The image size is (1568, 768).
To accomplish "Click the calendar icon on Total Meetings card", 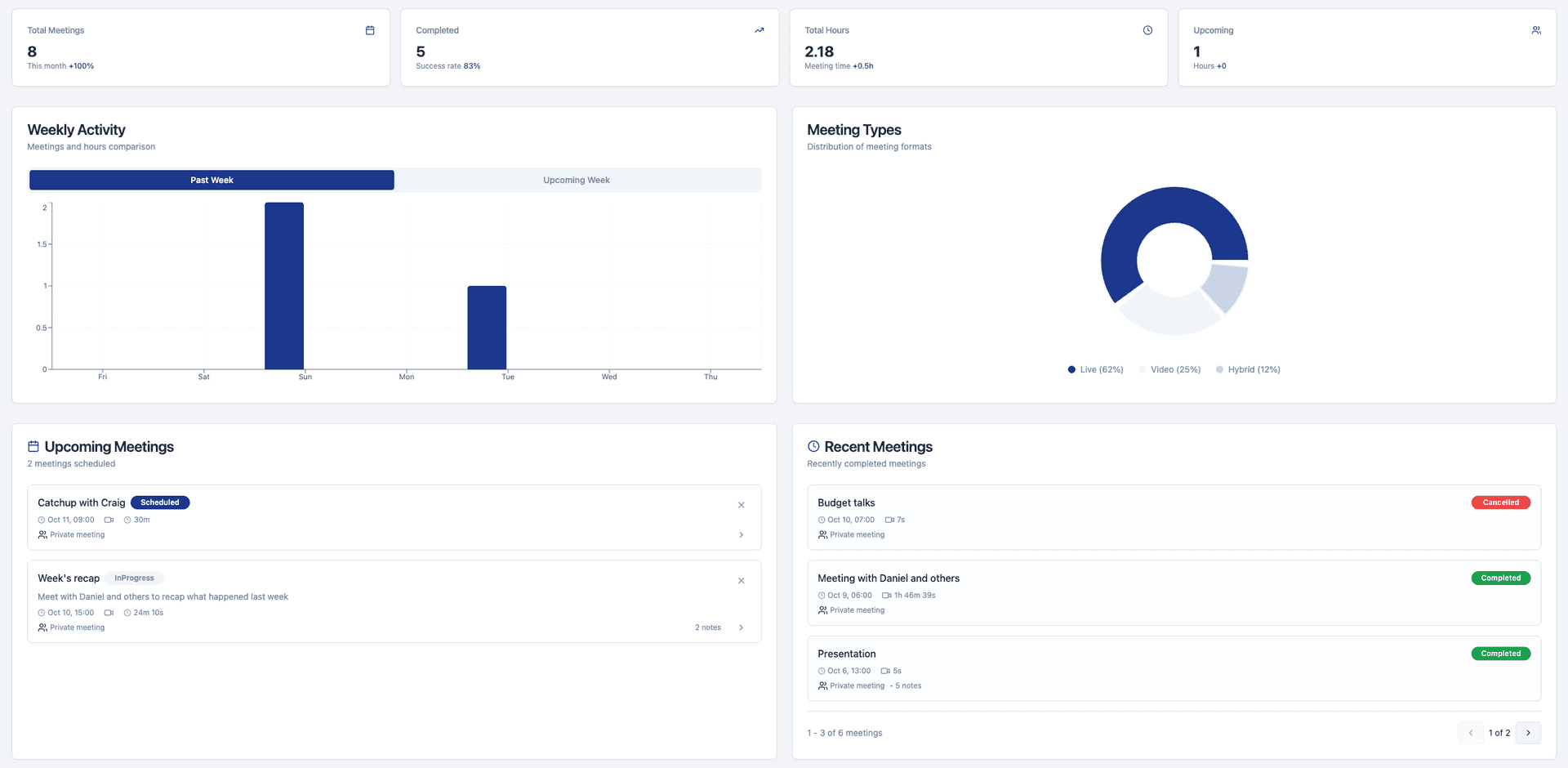I will 370,29.
